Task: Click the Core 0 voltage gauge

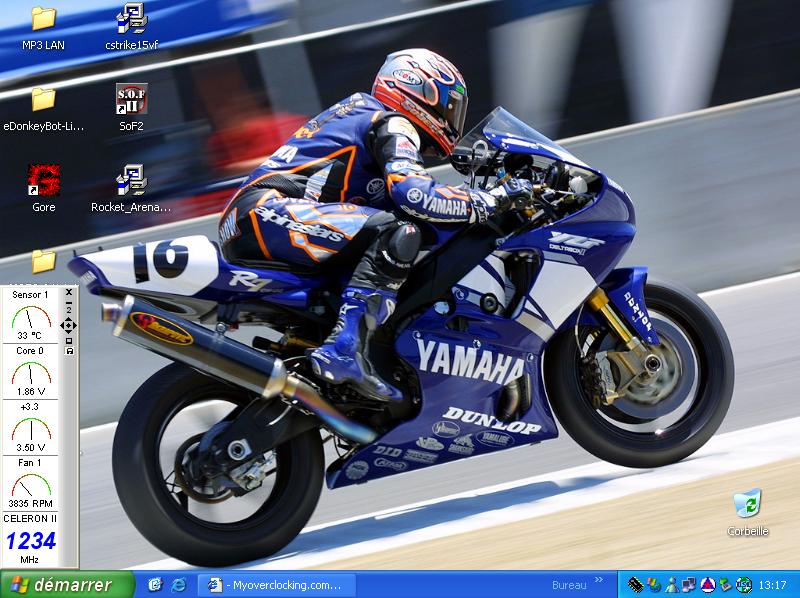Action: (x=31, y=373)
